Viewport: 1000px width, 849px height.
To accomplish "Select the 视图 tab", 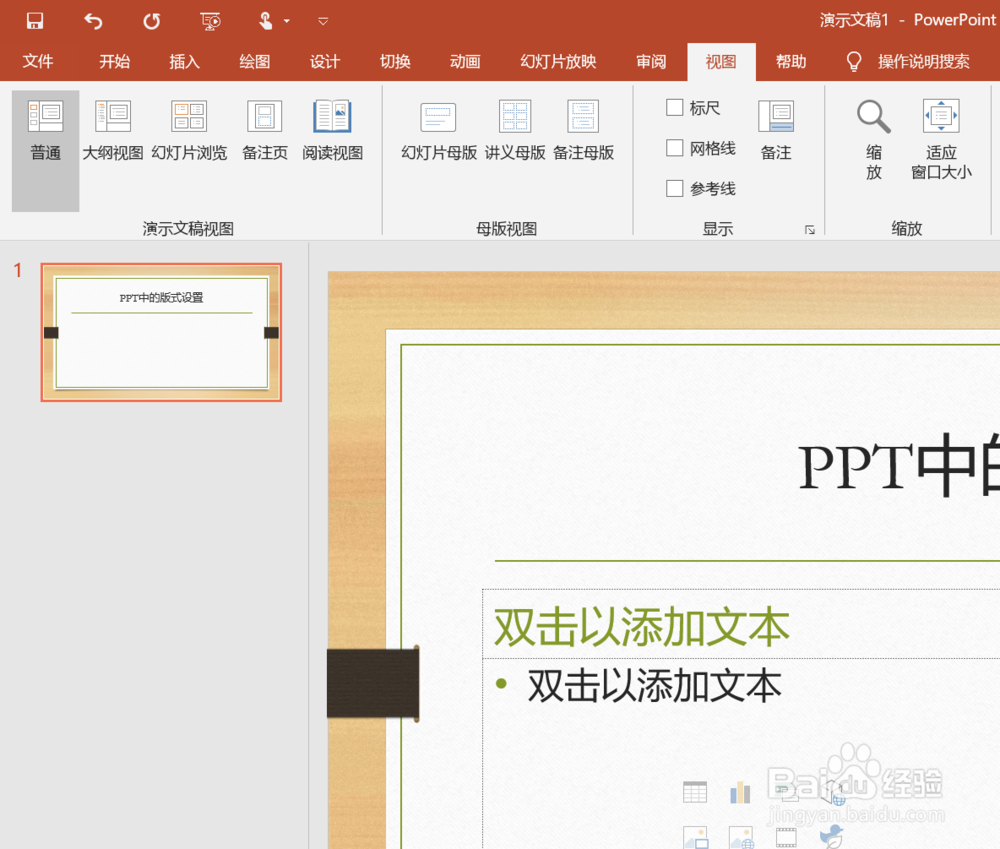I will click(721, 61).
